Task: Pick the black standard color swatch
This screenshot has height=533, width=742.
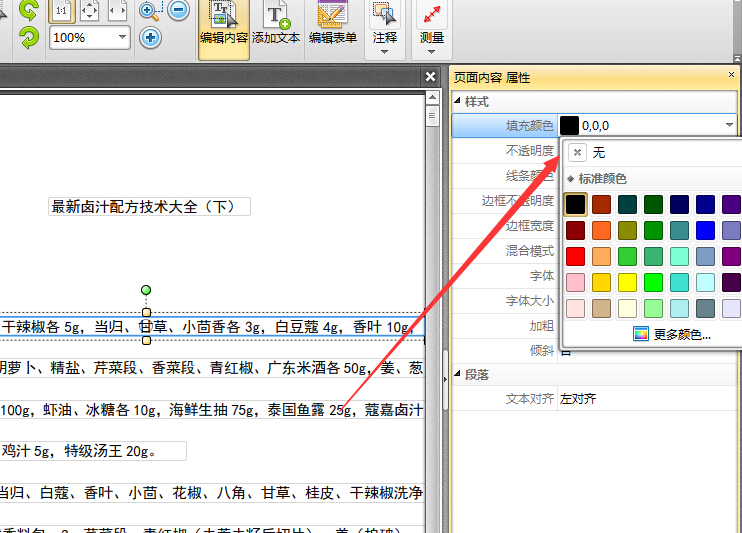Action: (575, 204)
